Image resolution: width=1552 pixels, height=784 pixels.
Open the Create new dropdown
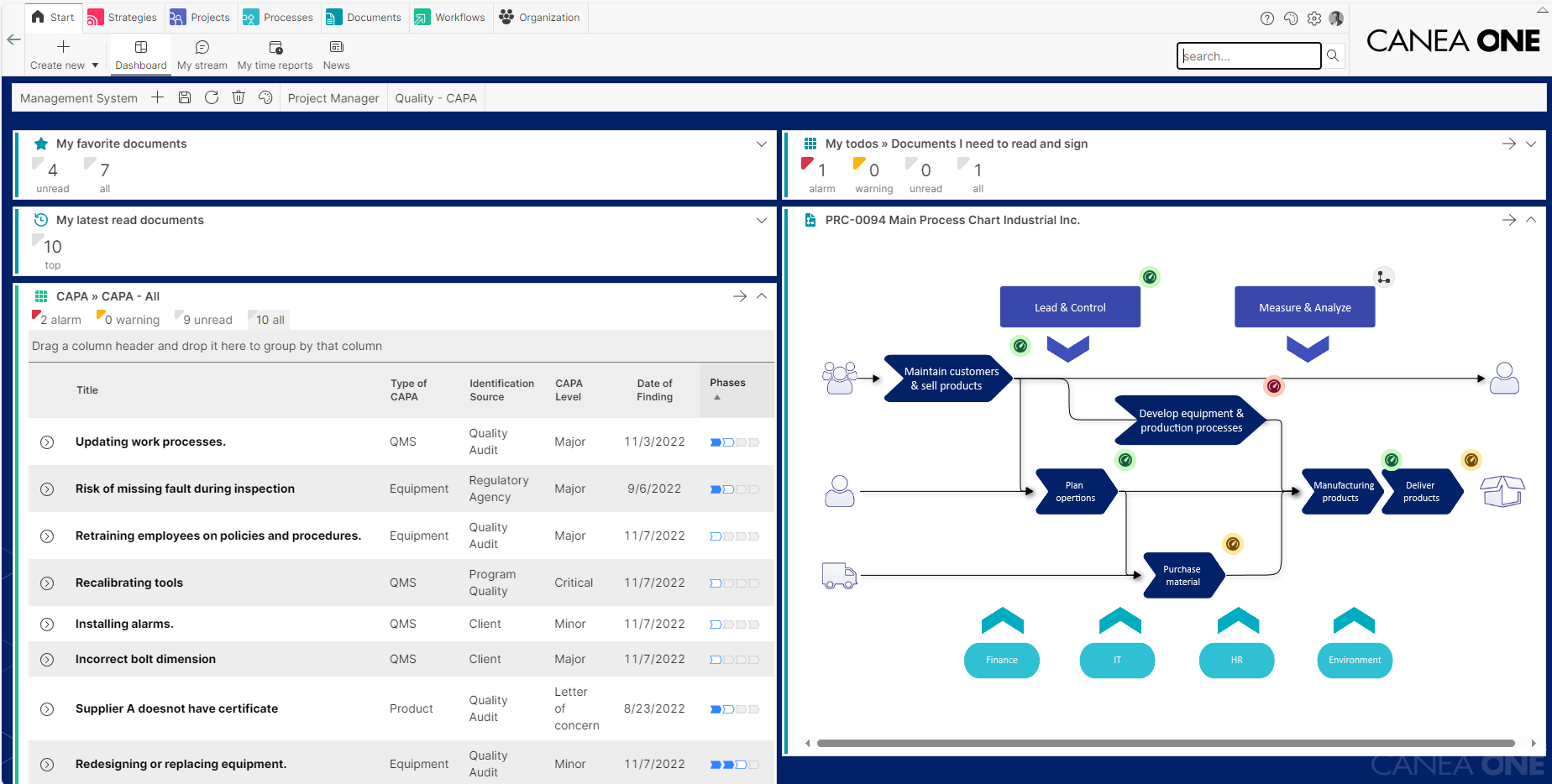click(x=64, y=55)
